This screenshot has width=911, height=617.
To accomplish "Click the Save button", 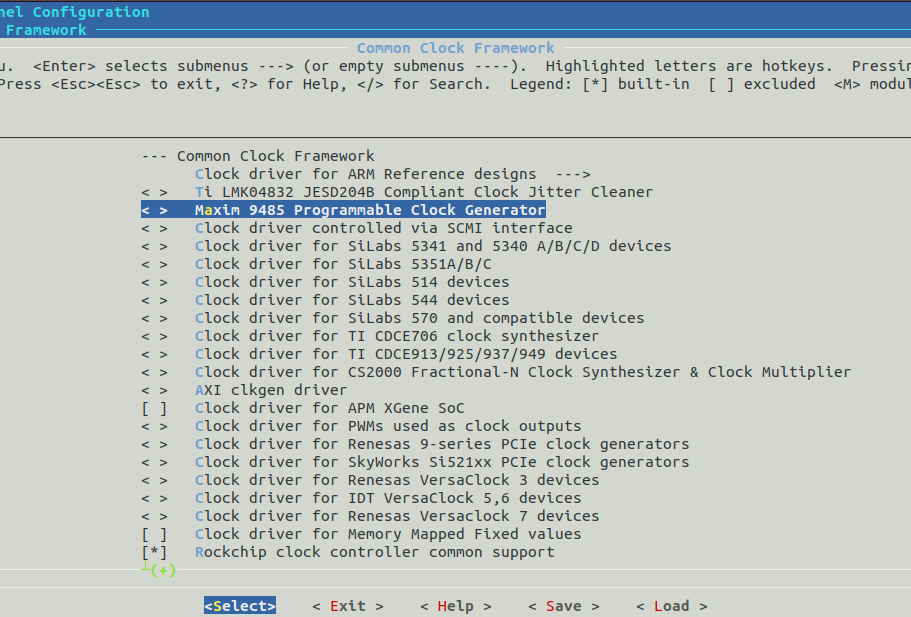I will coord(563,606).
